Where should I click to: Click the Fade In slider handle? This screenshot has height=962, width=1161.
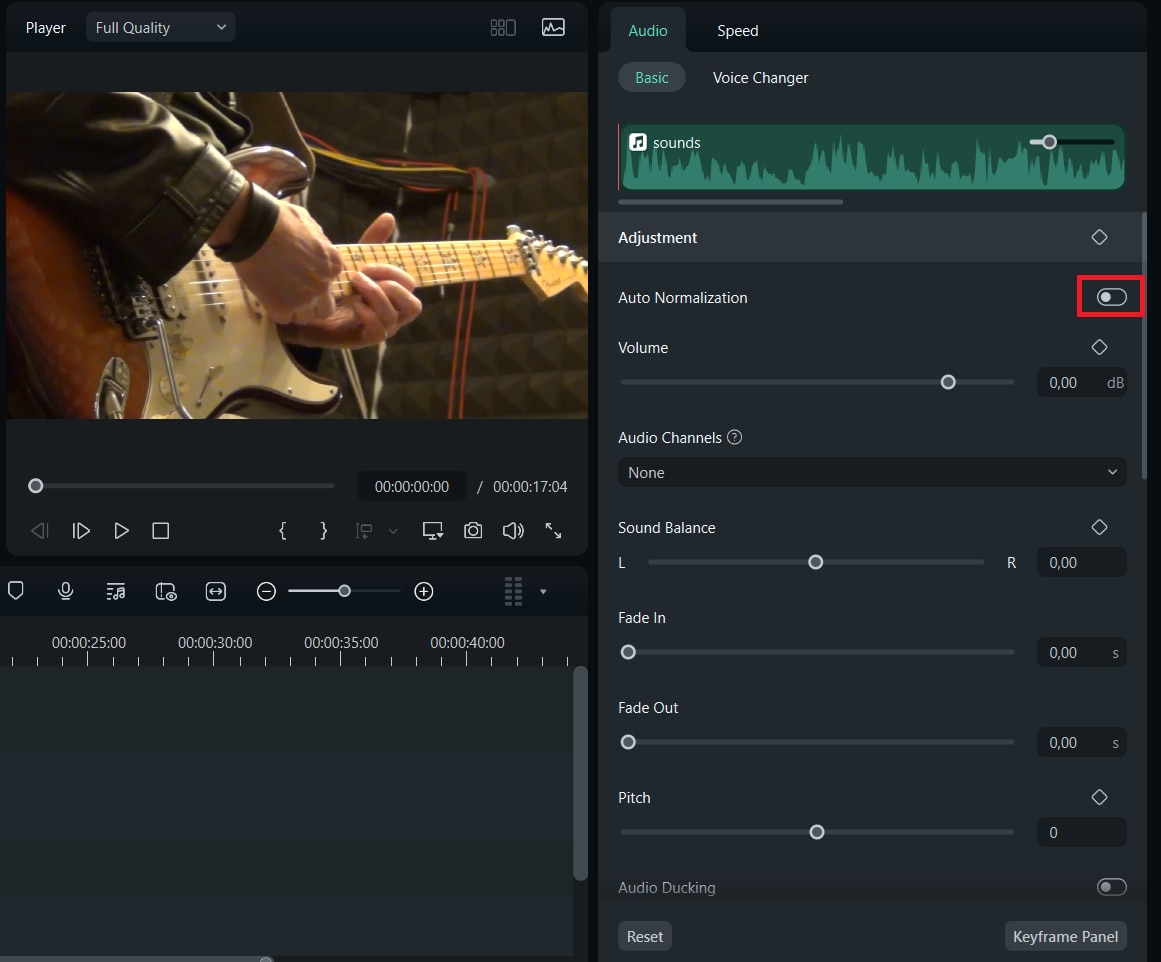point(628,652)
